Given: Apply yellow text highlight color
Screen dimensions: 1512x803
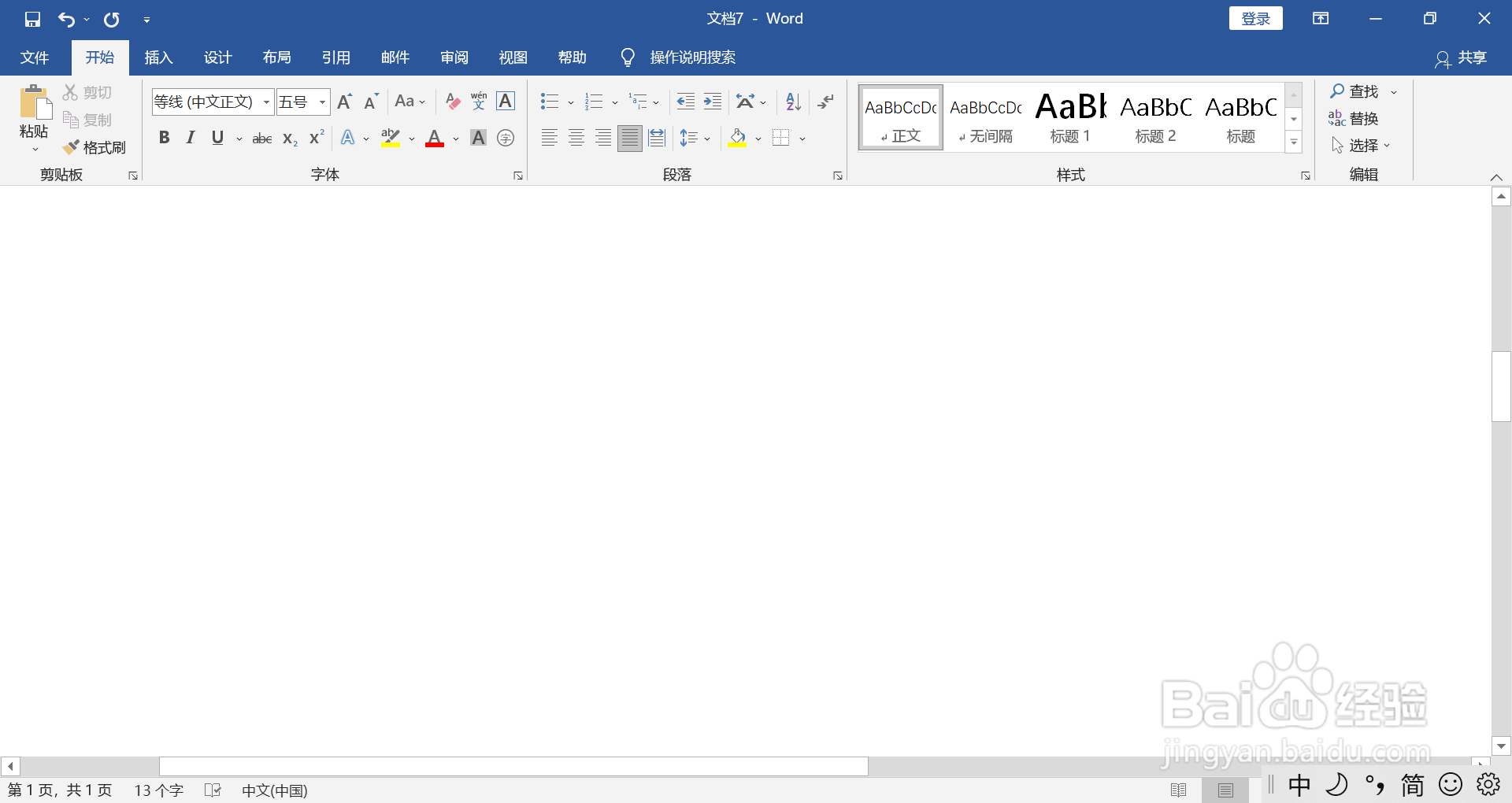Looking at the screenshot, I should coord(391,139).
